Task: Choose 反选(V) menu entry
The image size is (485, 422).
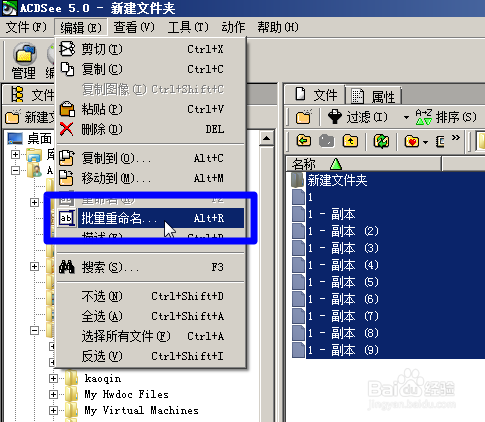Action: pos(151,356)
